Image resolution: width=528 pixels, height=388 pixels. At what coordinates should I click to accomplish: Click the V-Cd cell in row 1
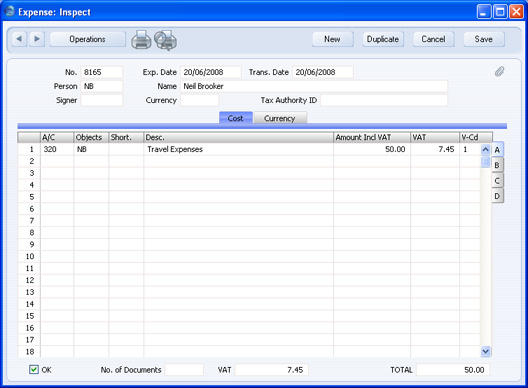470,149
